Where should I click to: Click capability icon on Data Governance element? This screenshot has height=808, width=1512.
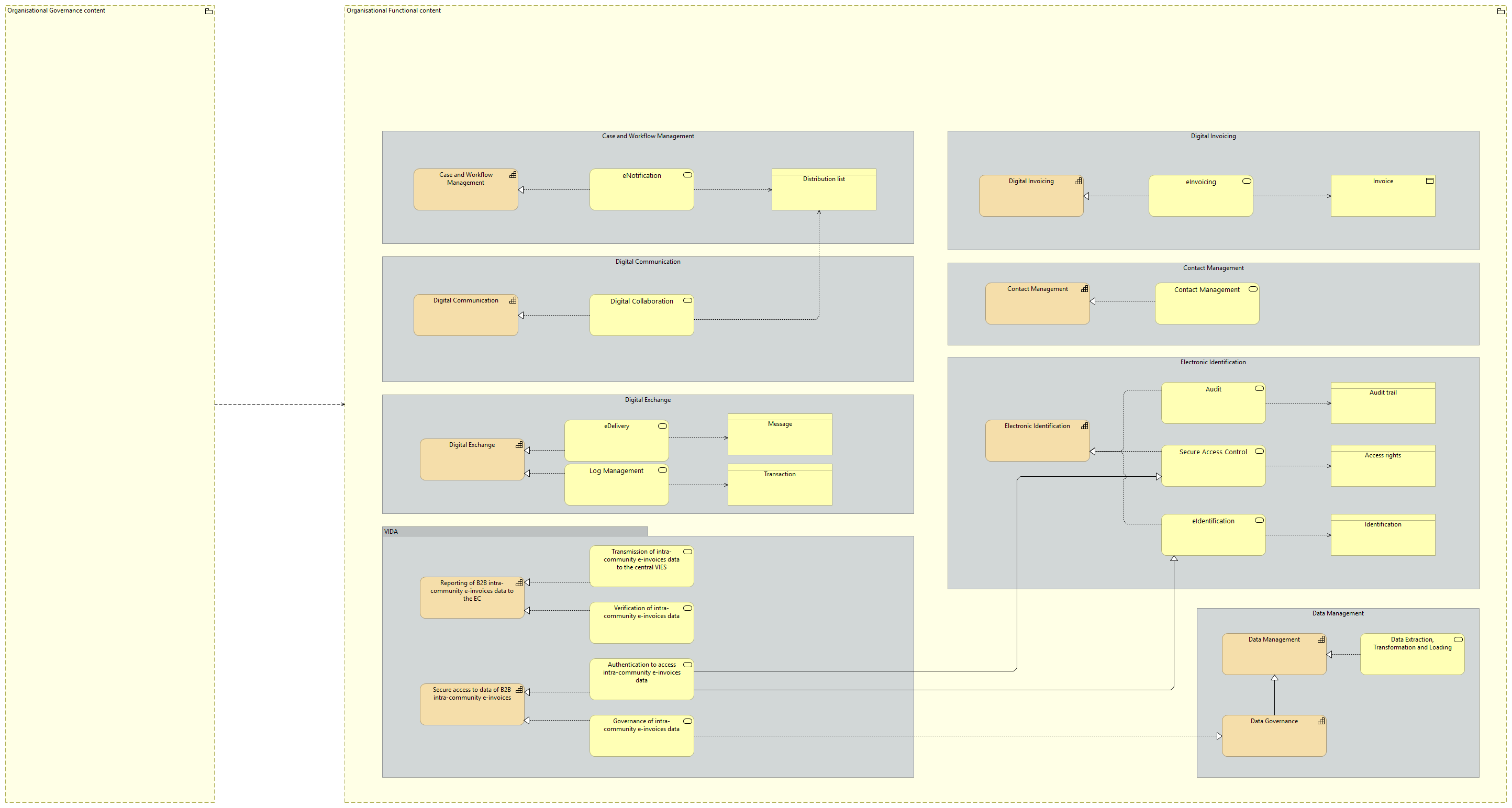click(1321, 721)
